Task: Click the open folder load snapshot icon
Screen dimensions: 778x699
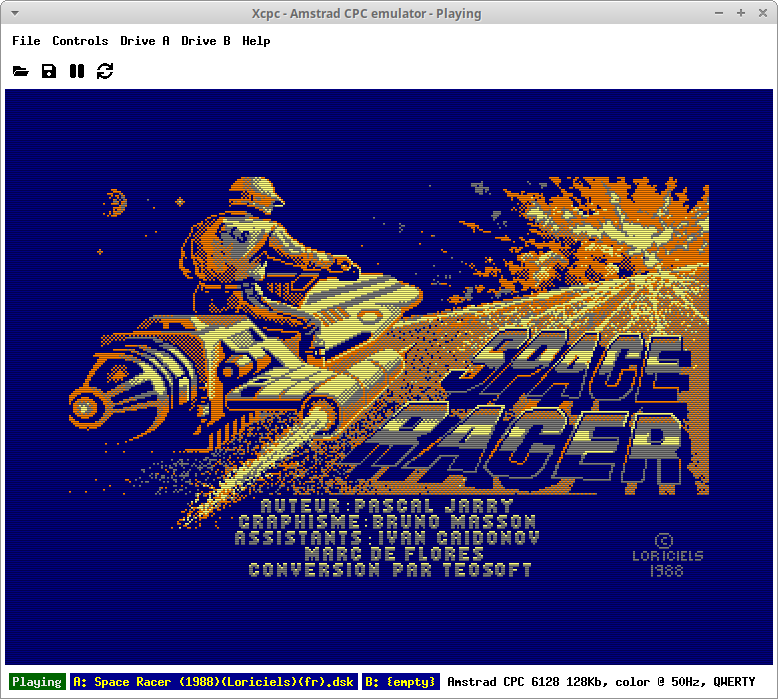Action: coord(20,71)
